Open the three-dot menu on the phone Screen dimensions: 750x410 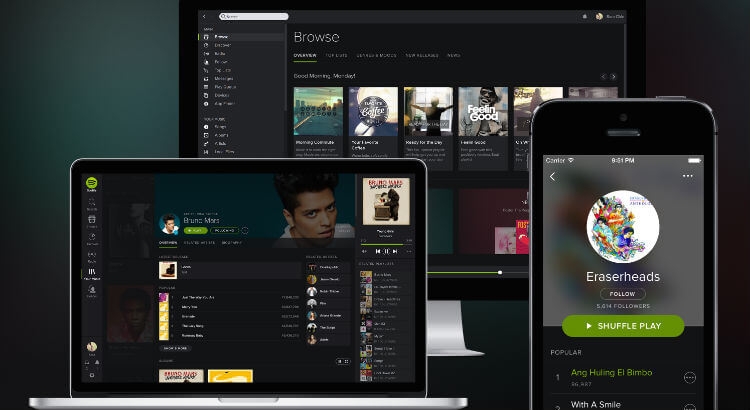tap(688, 176)
